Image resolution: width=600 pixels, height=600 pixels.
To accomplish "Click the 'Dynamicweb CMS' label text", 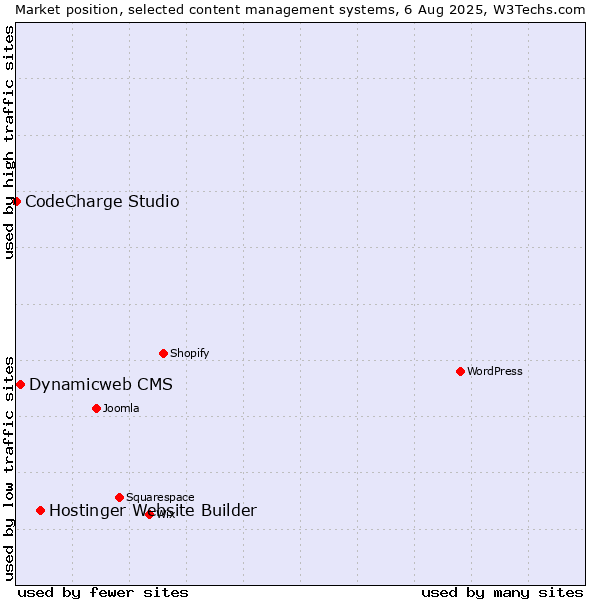I will (101, 384).
